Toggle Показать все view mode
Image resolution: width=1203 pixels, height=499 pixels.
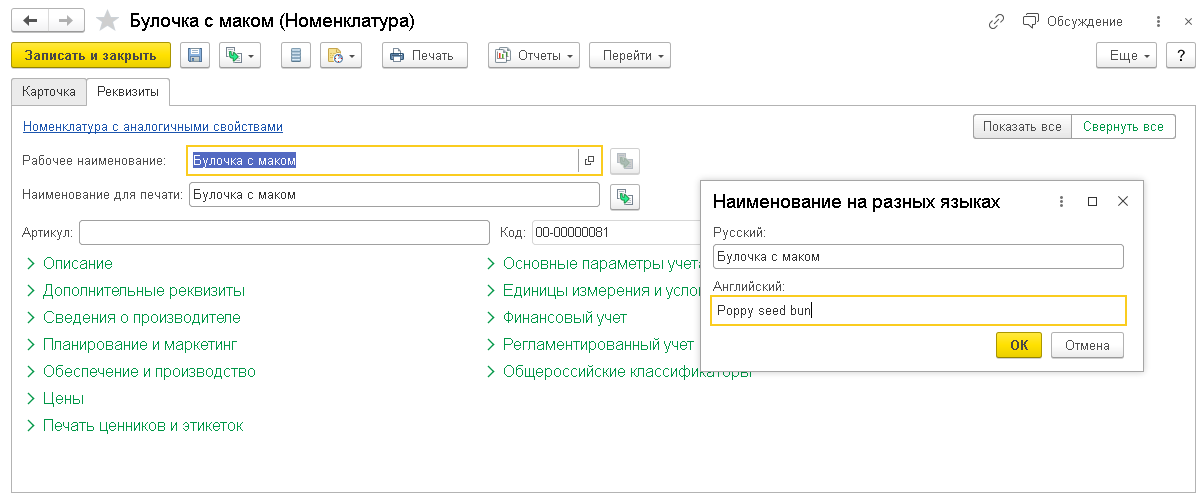(1021, 127)
